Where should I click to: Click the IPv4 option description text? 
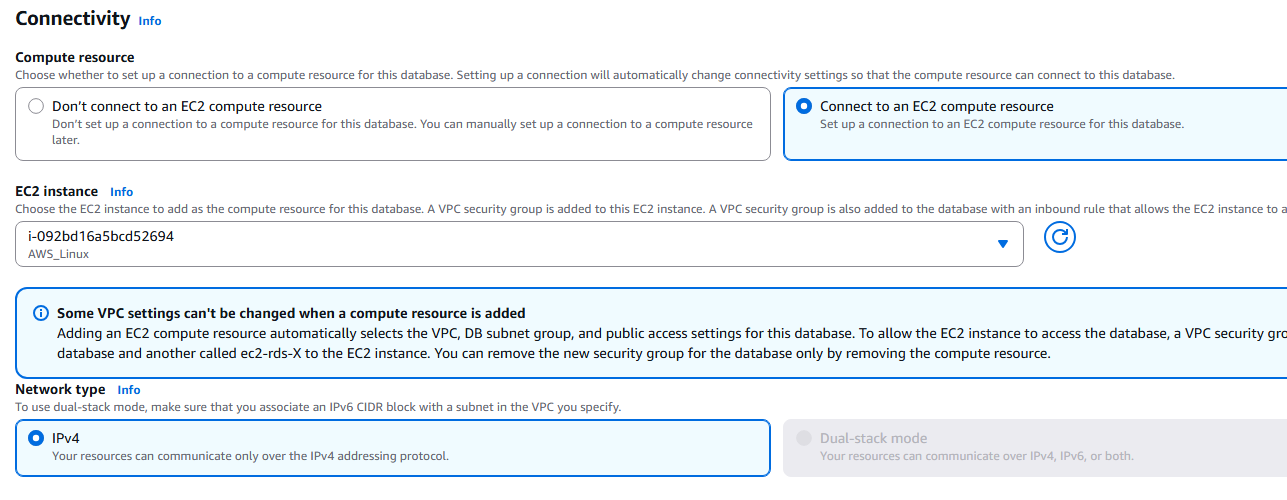[x=250, y=456]
